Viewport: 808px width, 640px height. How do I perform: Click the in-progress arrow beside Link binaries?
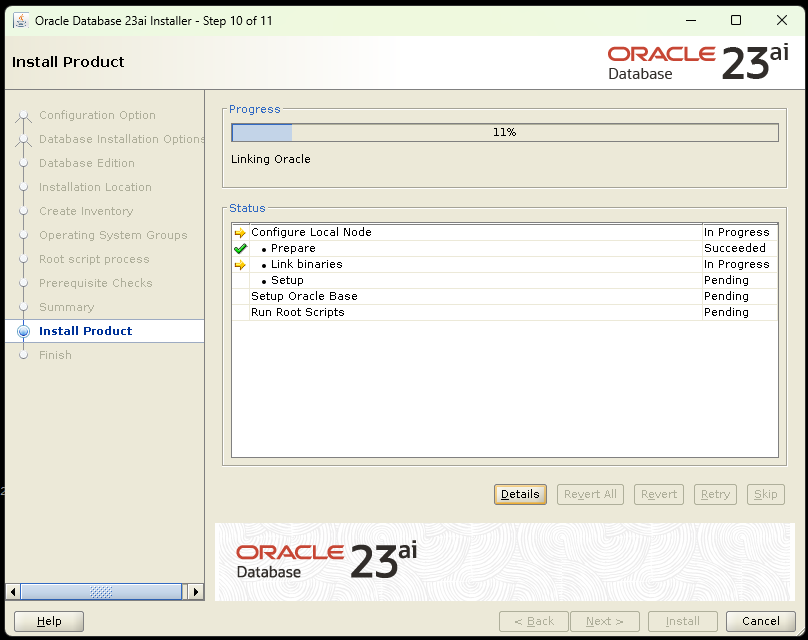point(238,264)
